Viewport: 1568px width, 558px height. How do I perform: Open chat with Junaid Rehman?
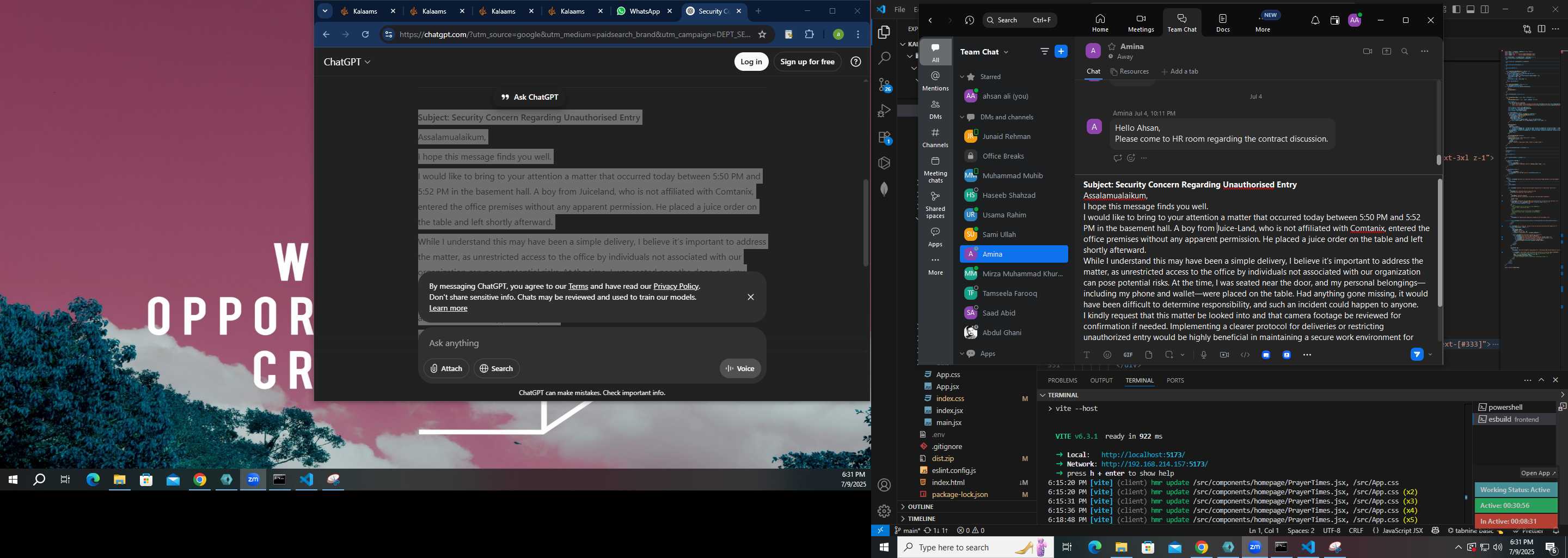(x=1013, y=136)
